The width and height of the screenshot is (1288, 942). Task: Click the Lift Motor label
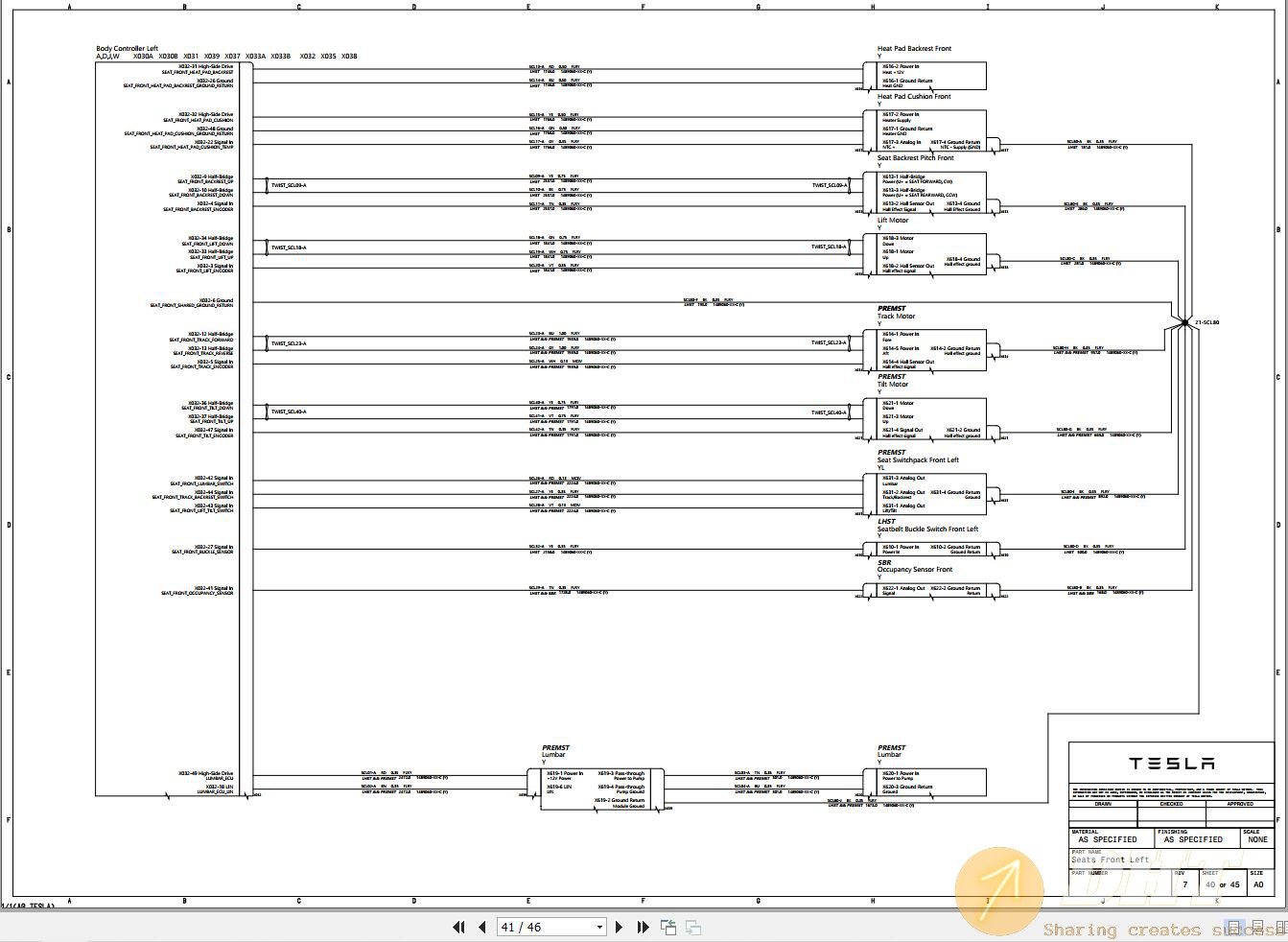[893, 220]
